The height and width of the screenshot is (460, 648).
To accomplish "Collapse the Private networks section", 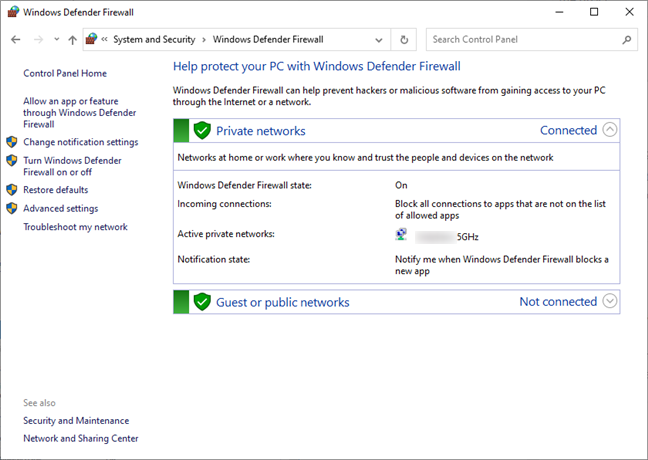I will pos(610,130).
